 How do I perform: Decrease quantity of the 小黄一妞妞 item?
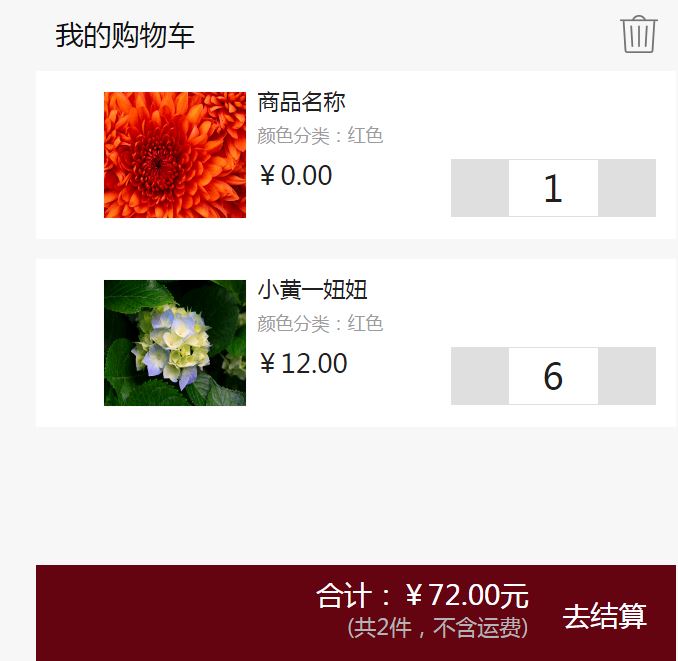[480, 376]
